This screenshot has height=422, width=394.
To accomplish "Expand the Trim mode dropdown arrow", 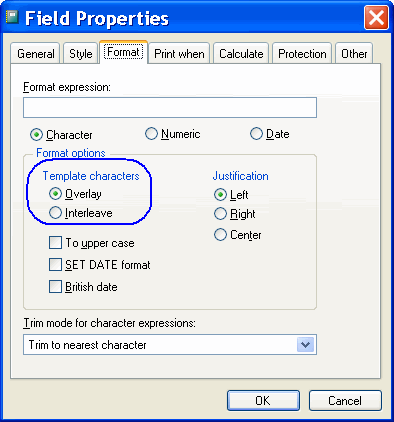I will (x=305, y=345).
